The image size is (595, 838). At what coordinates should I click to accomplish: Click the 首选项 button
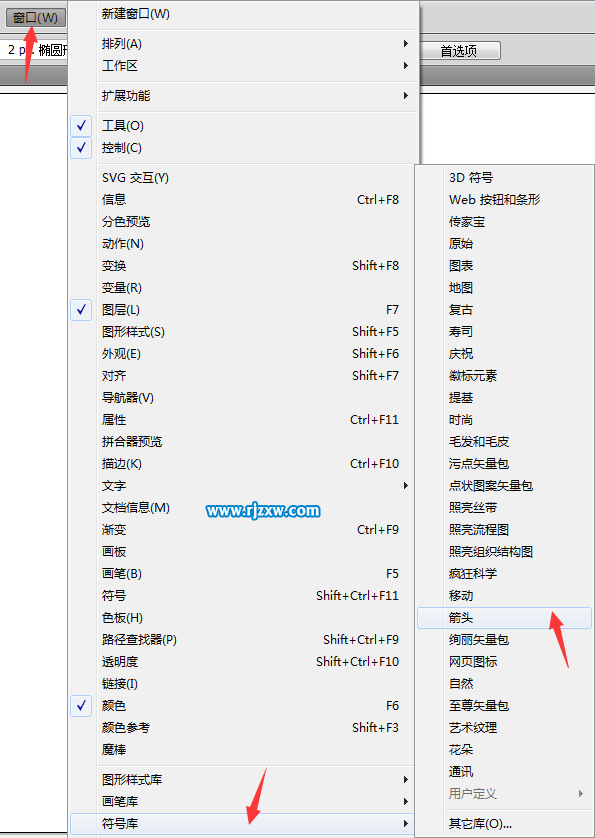459,51
